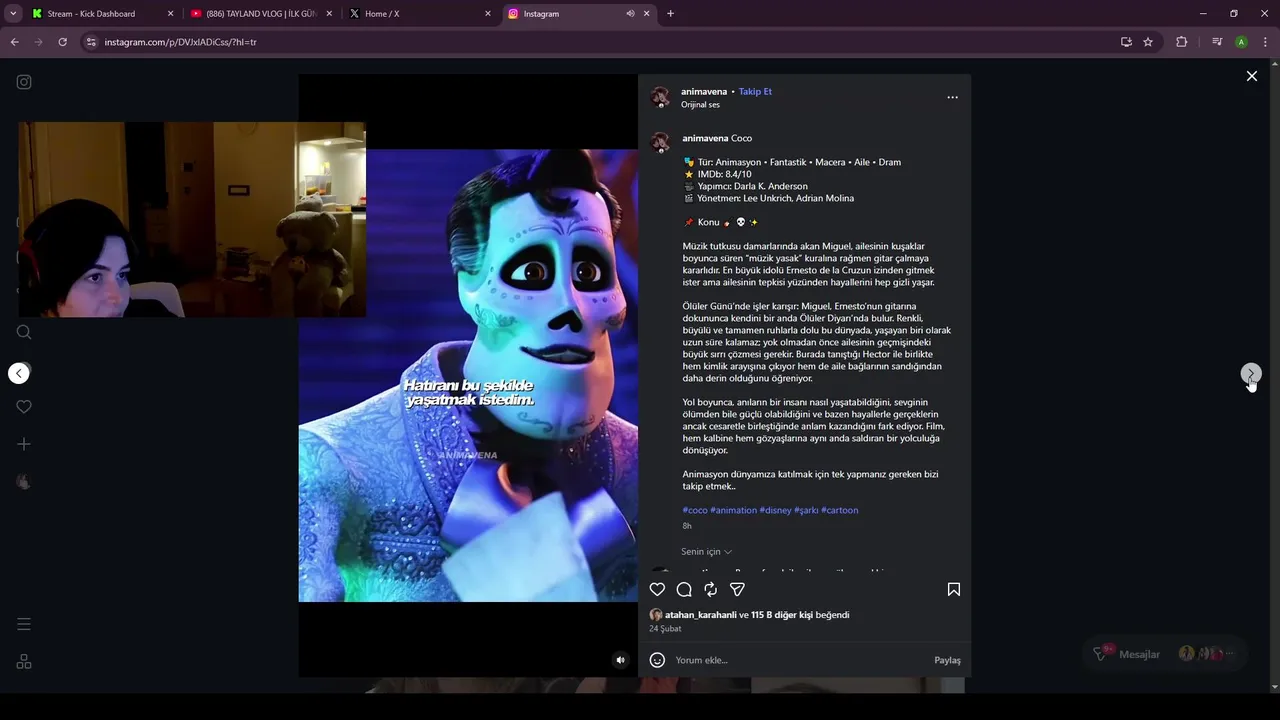Viewport: 1280px width, 720px height.
Task: Share the post with the paper plane icon
Action: (x=737, y=590)
